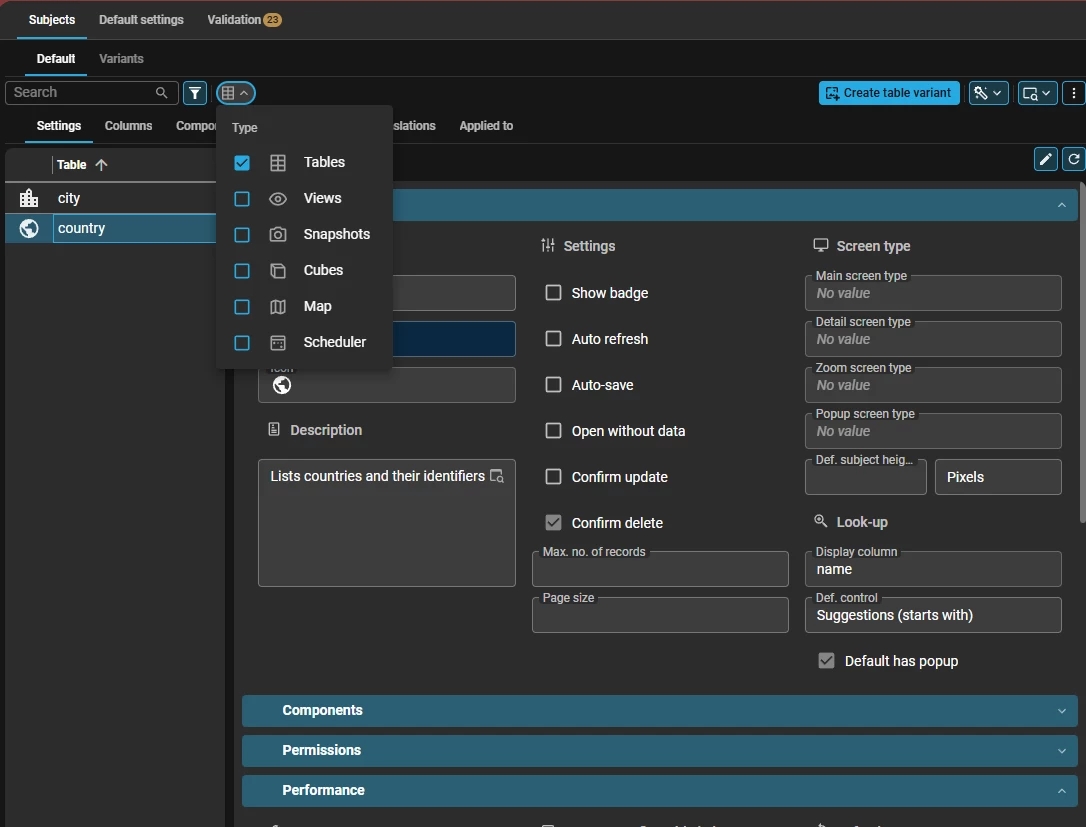
Task: Switch to the Validation tab
Action: click(243, 20)
